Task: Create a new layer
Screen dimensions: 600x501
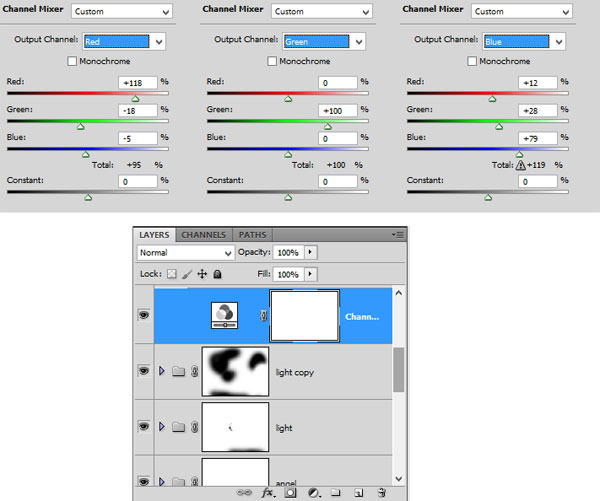Action: pos(359,493)
